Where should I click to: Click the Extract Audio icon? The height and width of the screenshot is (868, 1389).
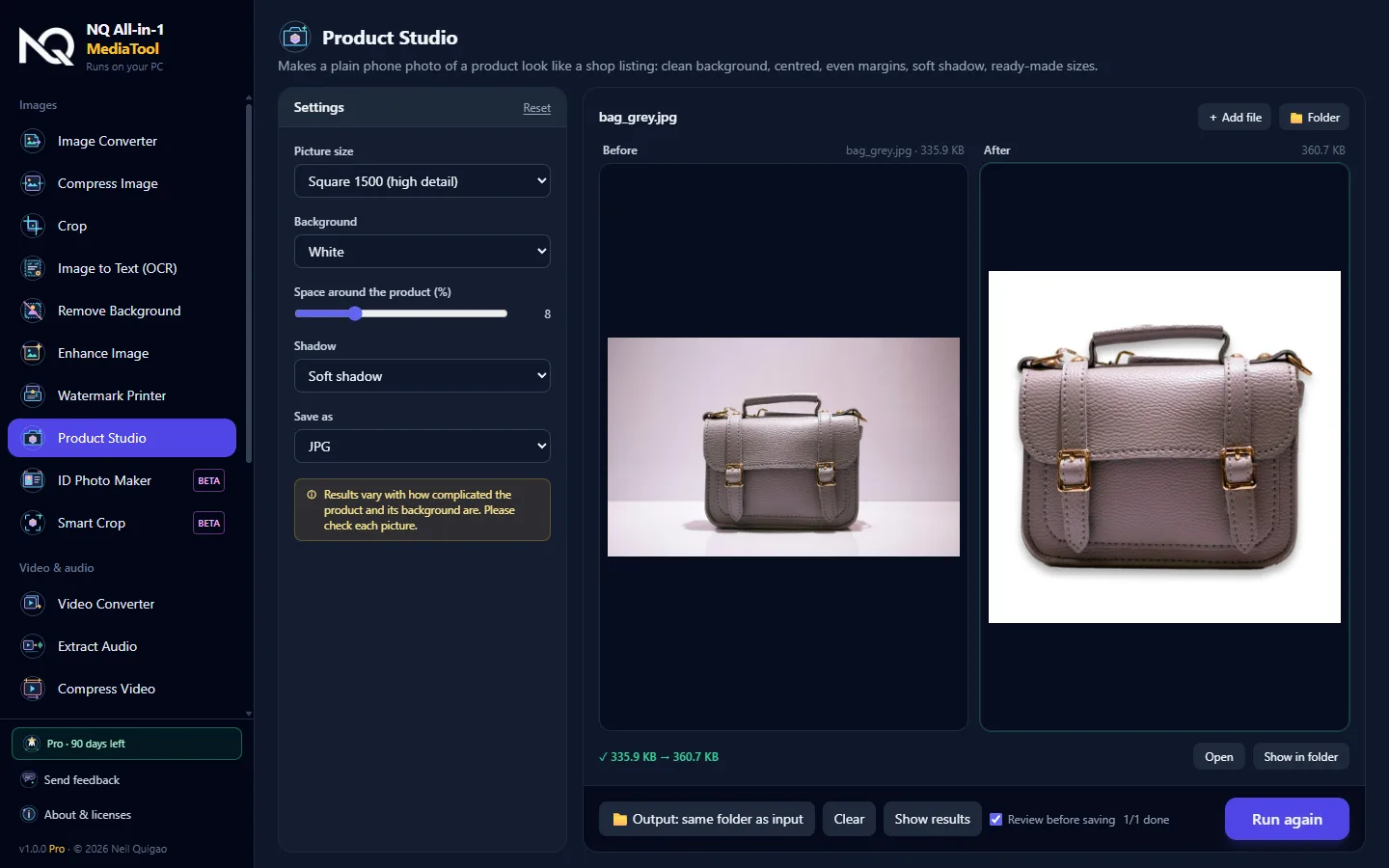[33, 646]
